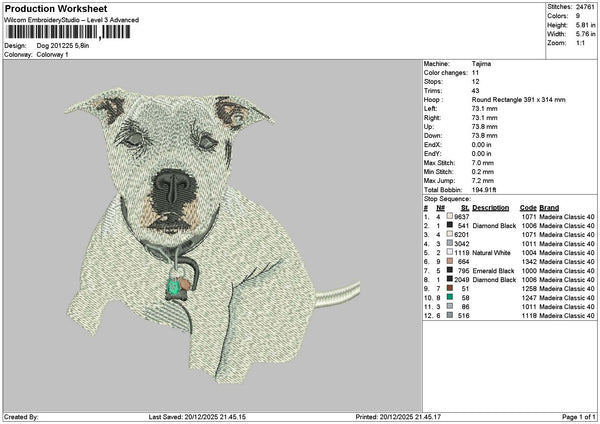Click the hoop size "Round Rectangle 391 x 314 mm"

518,100
